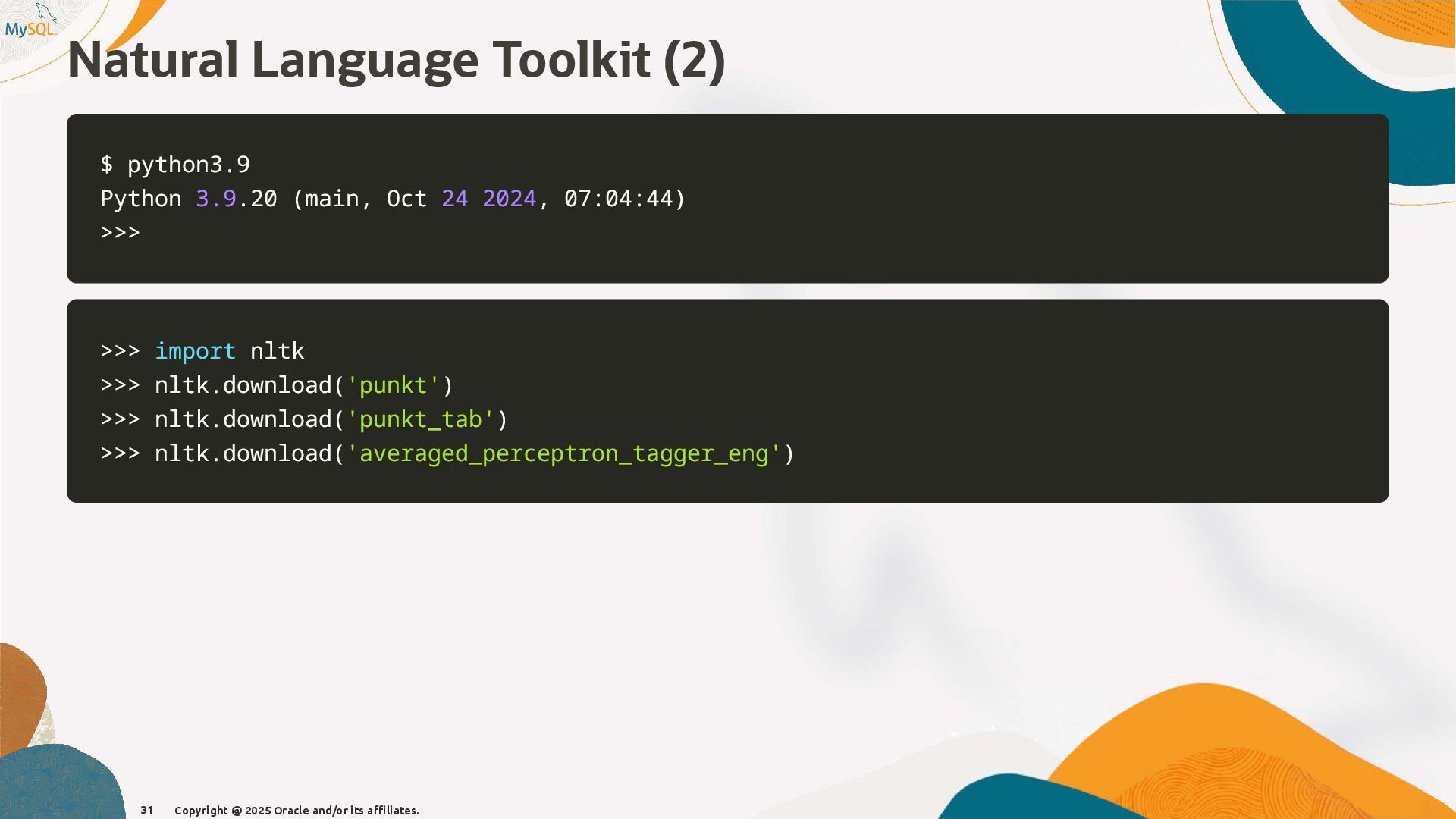Click the slide number 31
The height and width of the screenshot is (819, 1456).
coord(147,810)
